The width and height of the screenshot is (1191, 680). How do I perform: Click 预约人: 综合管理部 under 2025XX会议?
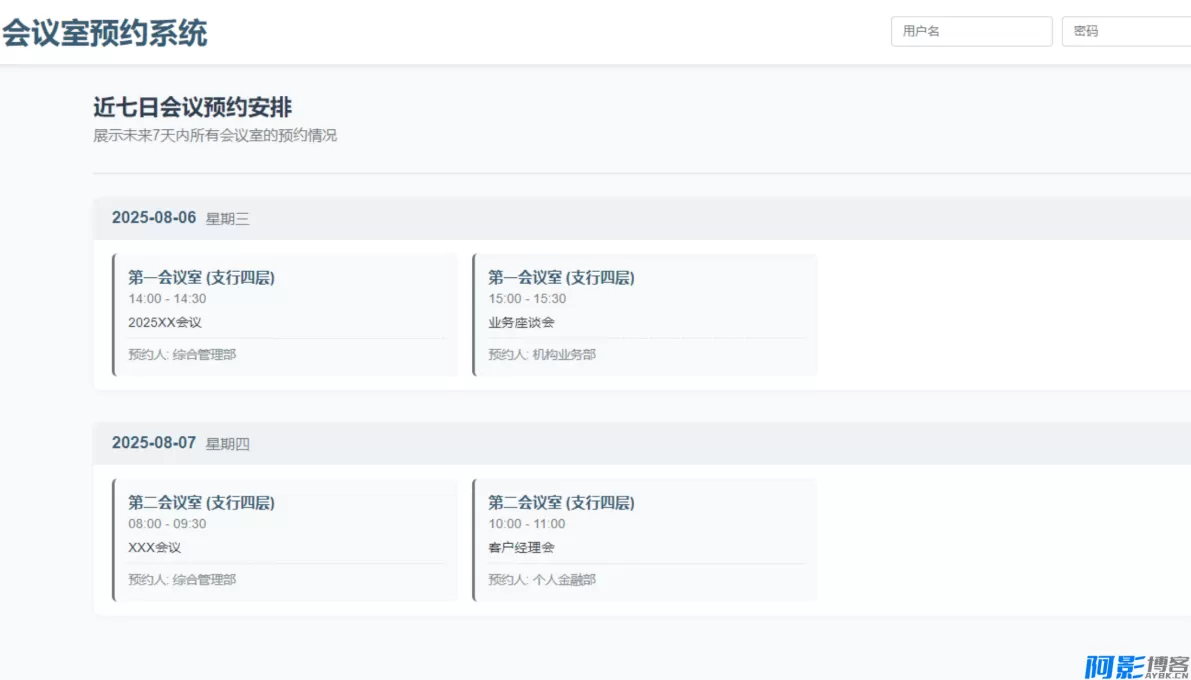(x=183, y=354)
